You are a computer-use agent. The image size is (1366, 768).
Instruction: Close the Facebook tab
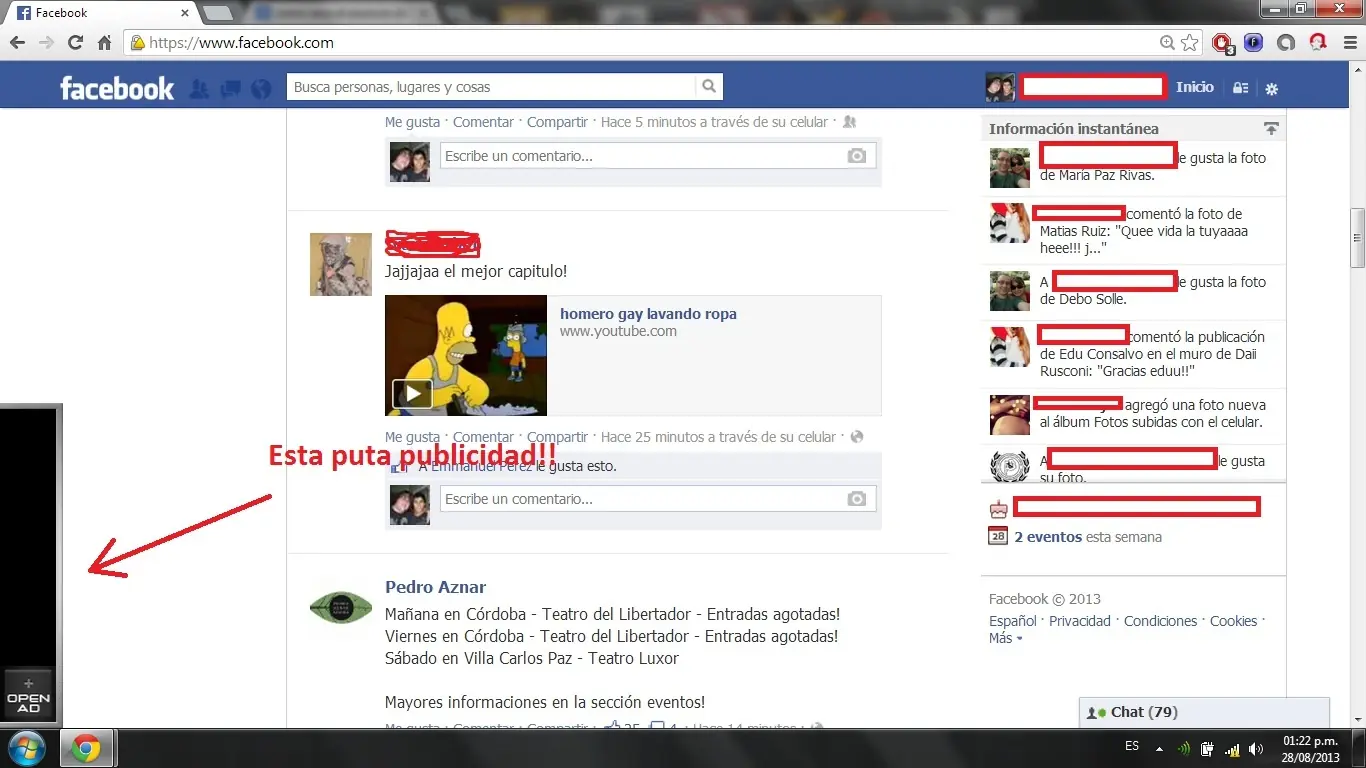click(x=185, y=13)
